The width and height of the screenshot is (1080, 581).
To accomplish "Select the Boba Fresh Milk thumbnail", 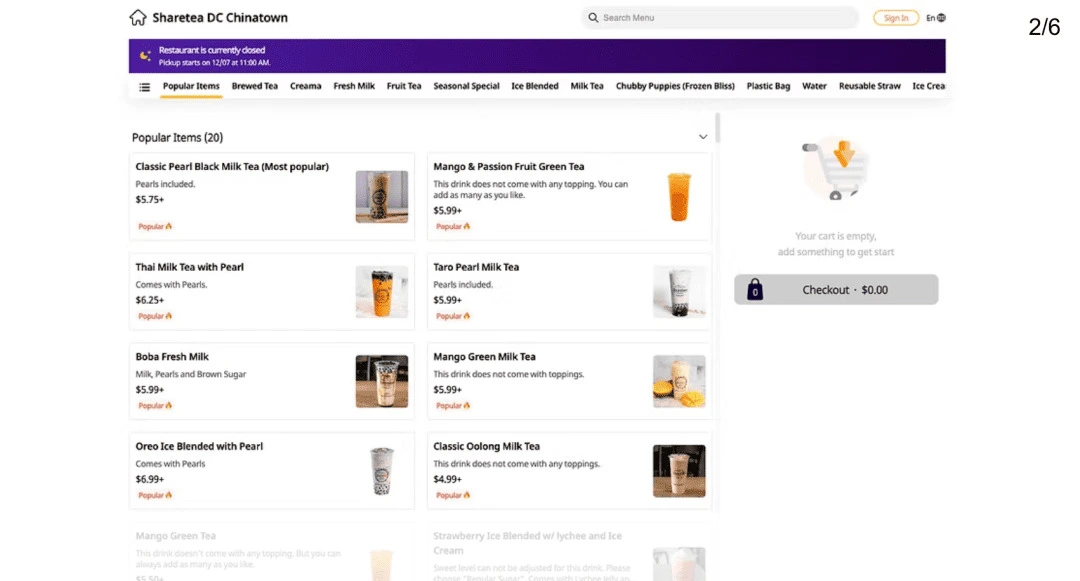I will (382, 381).
